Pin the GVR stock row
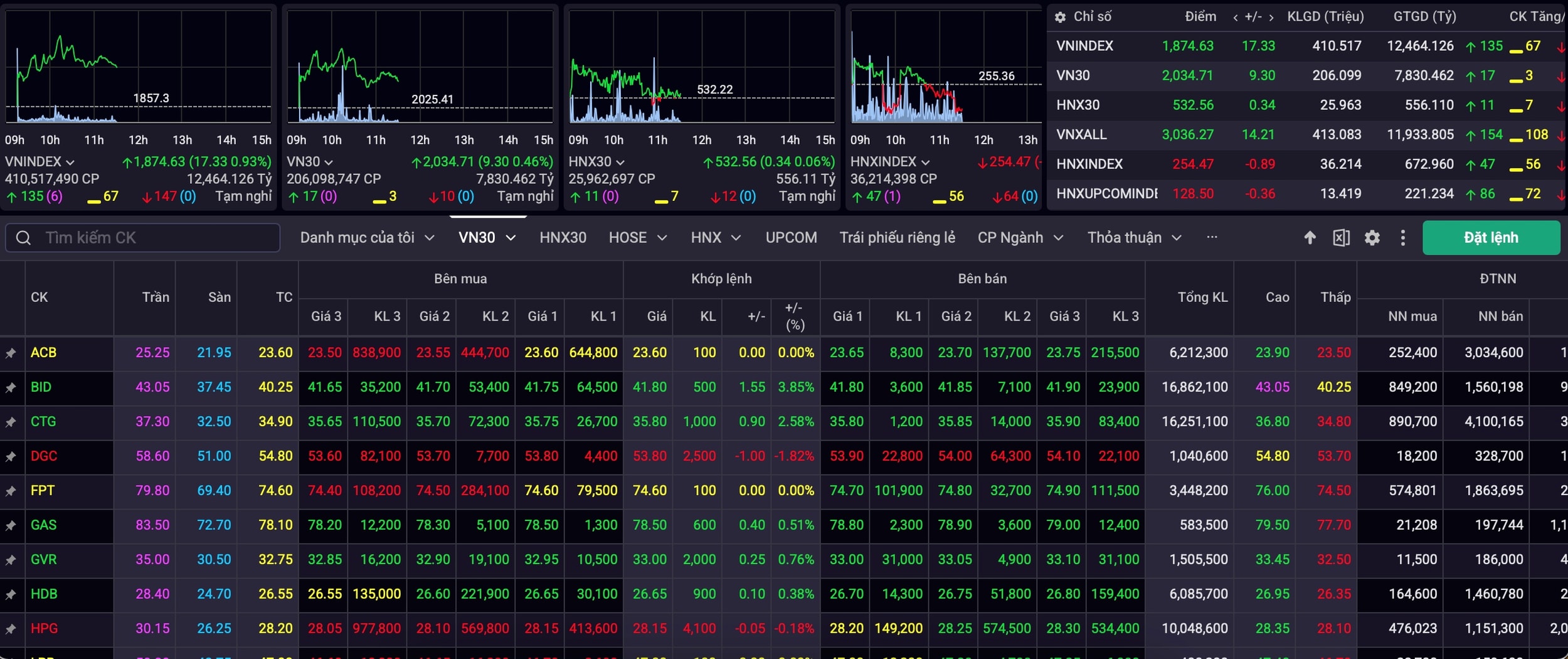The image size is (1568, 659). pos(11,560)
